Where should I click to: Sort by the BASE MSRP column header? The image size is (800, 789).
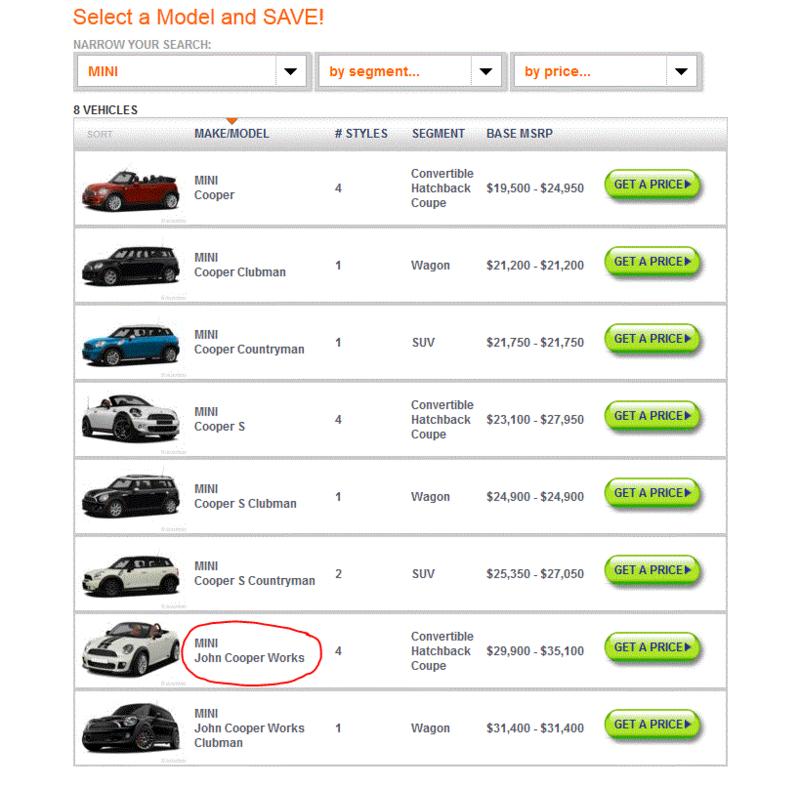tap(519, 134)
